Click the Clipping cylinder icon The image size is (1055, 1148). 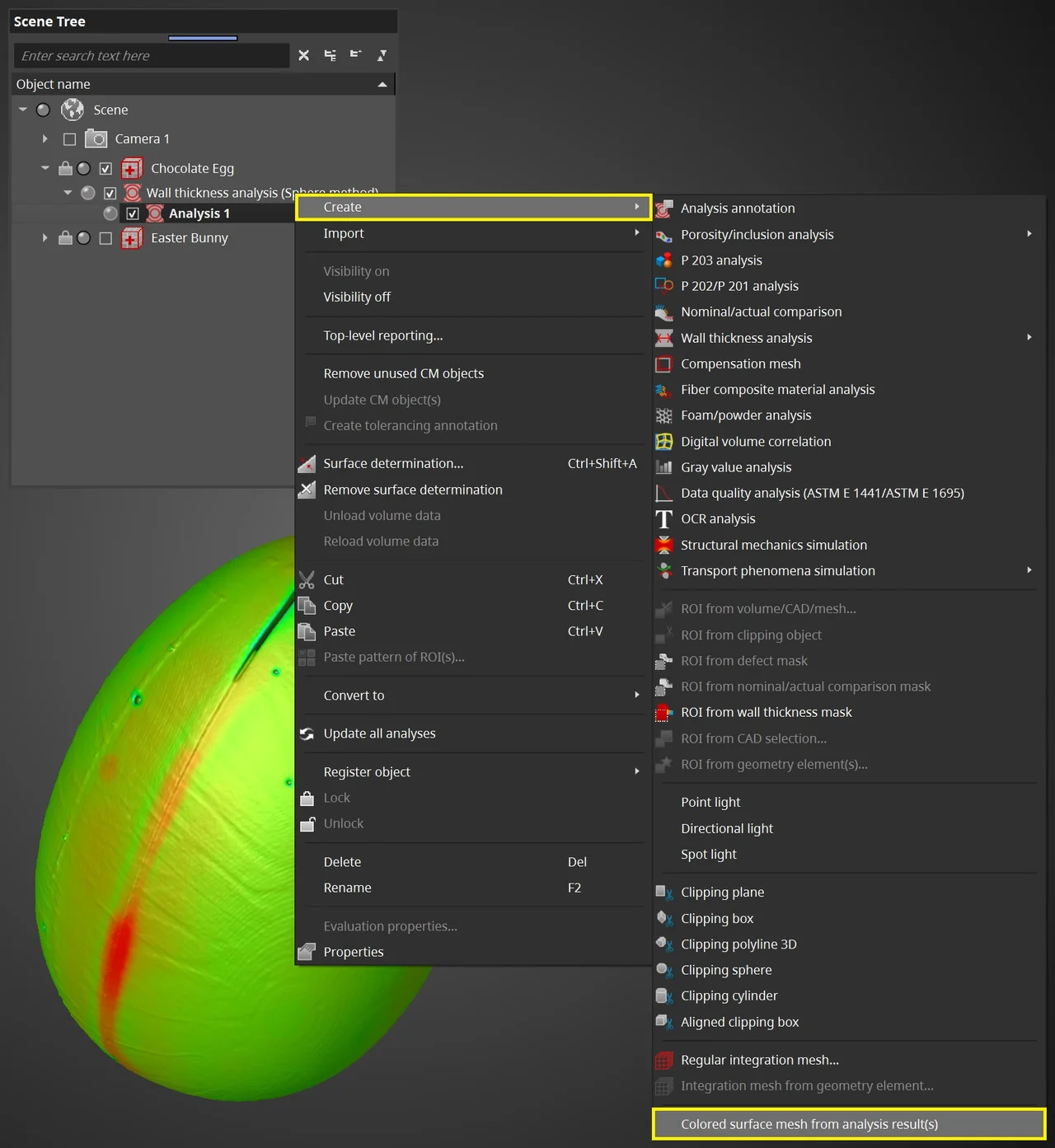point(664,996)
